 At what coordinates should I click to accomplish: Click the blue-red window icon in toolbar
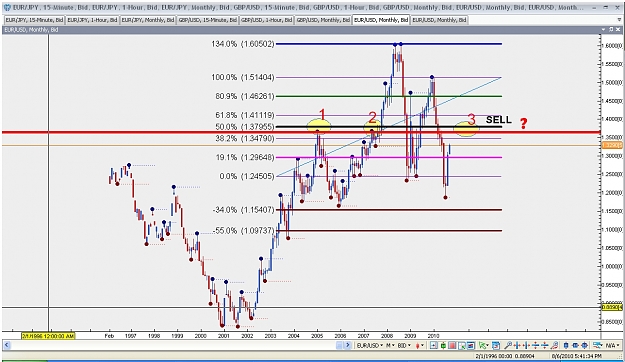click(x=471, y=345)
